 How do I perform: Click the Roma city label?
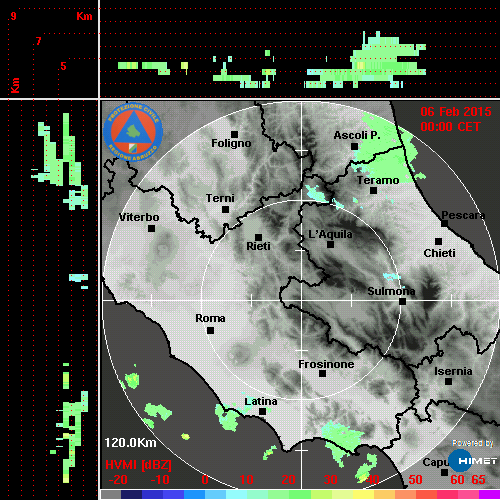coord(210,318)
